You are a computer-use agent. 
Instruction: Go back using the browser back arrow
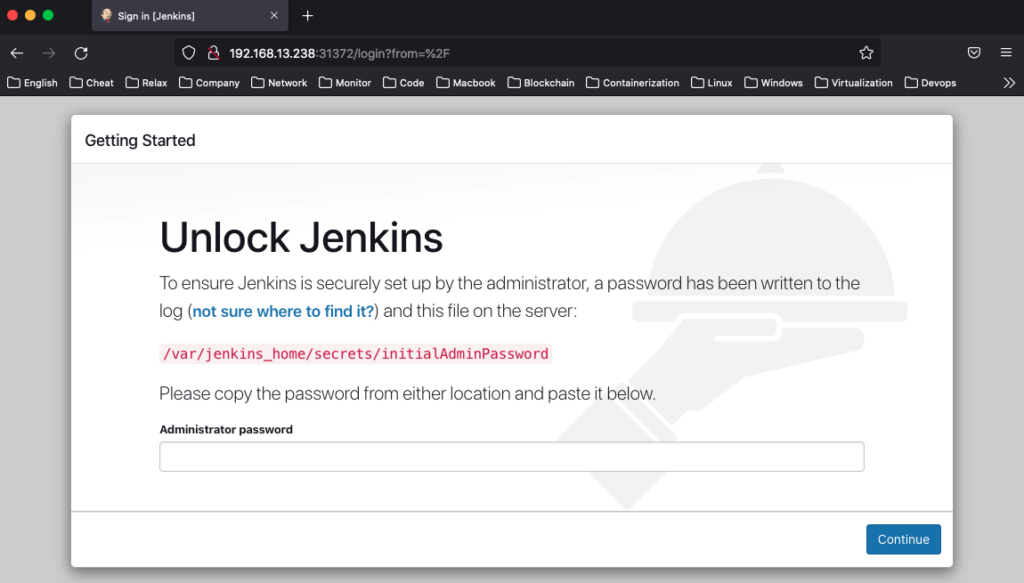[17, 53]
